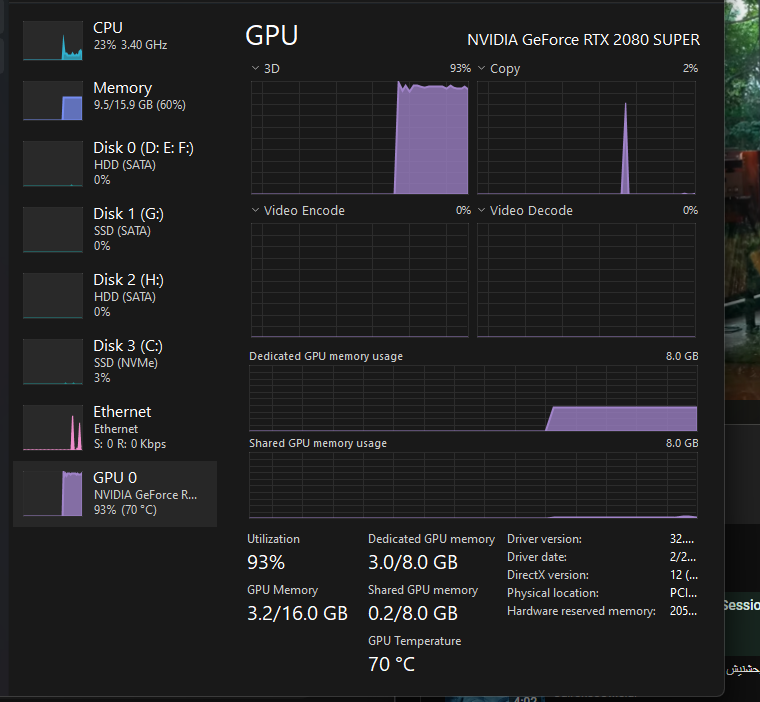This screenshot has height=702, width=760.
Task: Click the 70 °C GPU Temperature value
Action: point(392,664)
